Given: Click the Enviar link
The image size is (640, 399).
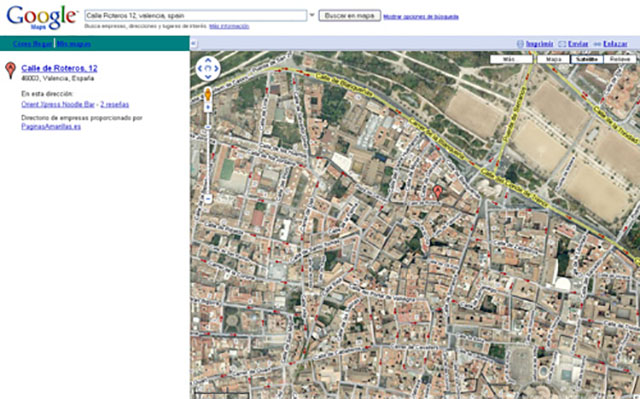Looking at the screenshot, I should coord(578,44).
